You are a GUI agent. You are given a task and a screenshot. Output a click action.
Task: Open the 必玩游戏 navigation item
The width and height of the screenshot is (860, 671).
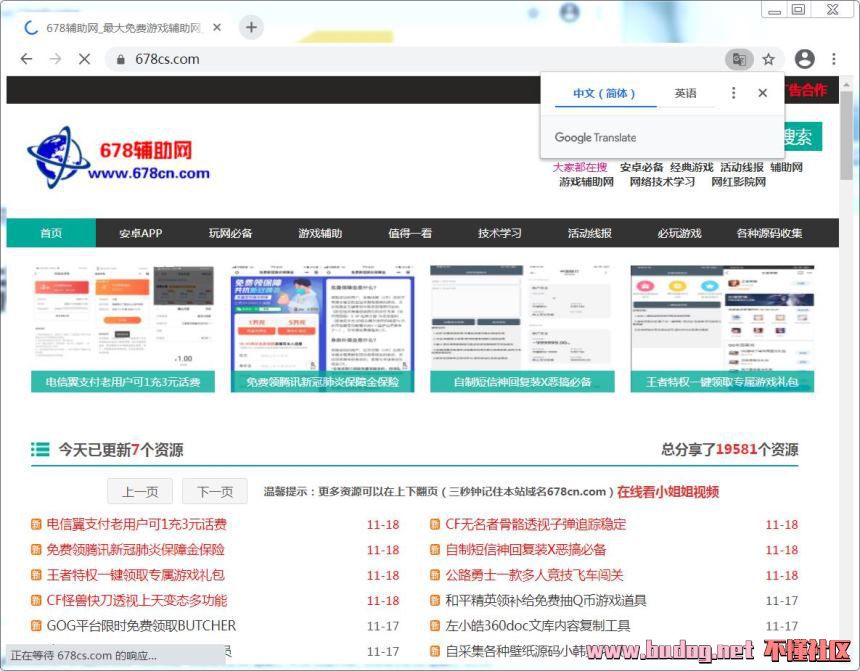[x=680, y=233]
